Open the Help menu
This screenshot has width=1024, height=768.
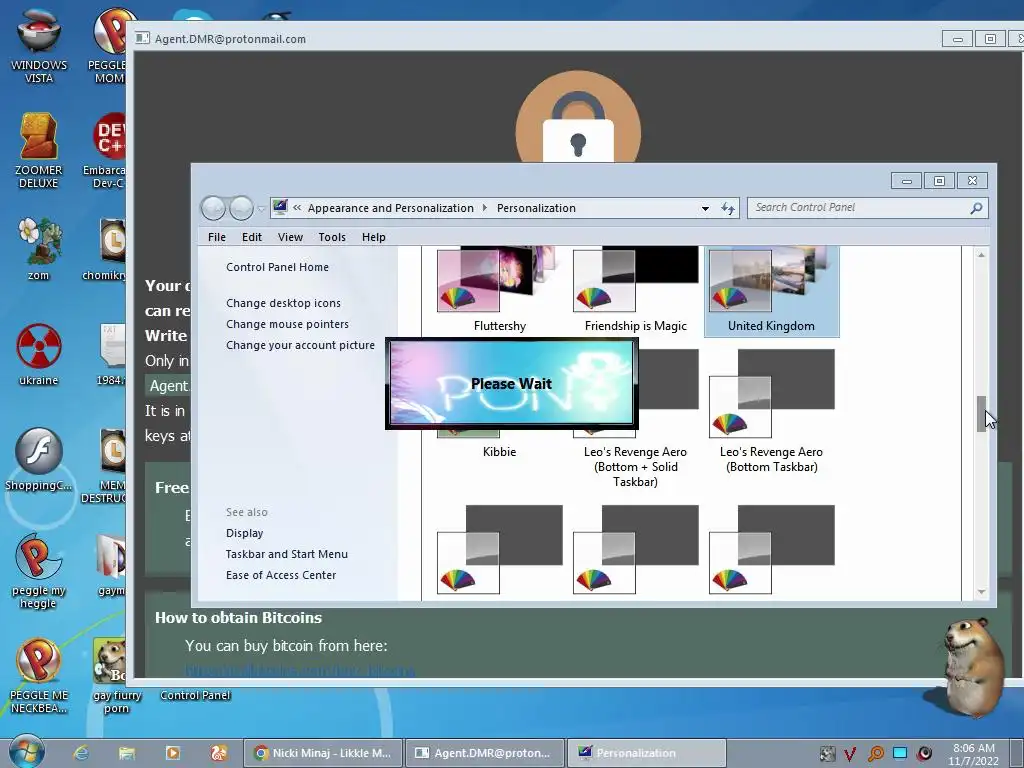(x=374, y=237)
